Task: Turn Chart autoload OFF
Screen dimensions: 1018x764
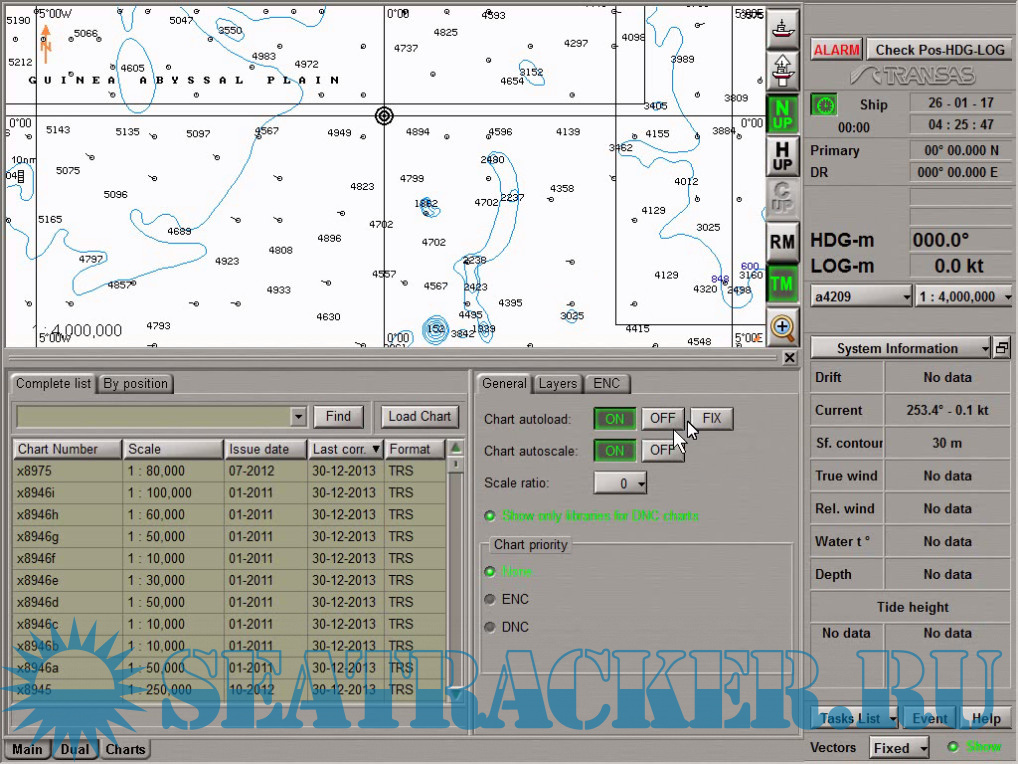Action: coord(662,418)
